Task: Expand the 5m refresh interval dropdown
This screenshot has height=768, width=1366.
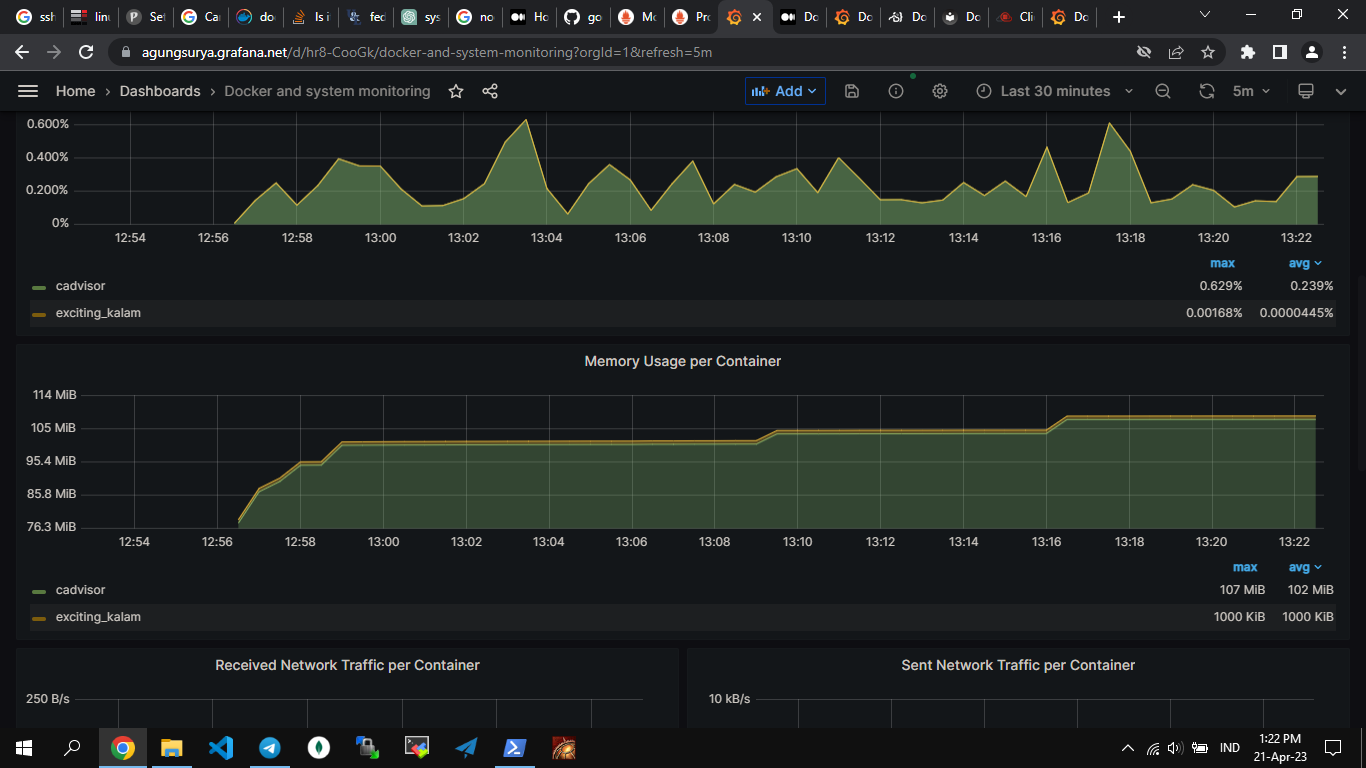Action: tap(1252, 91)
